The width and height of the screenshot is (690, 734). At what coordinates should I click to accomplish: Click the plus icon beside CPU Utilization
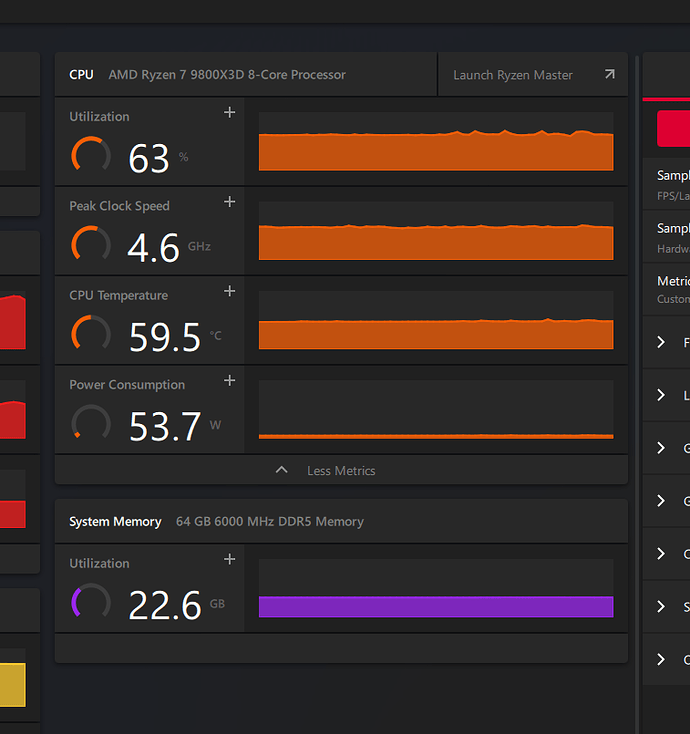229,112
